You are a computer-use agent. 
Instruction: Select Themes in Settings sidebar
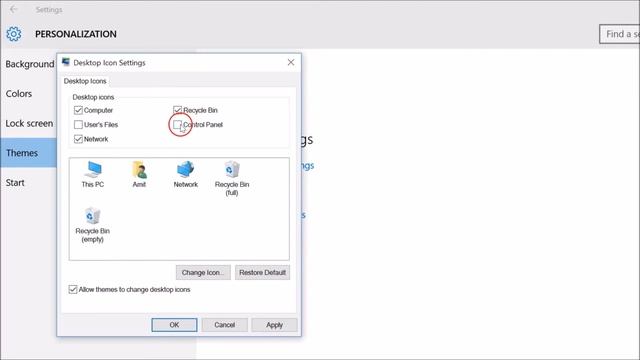(28, 153)
